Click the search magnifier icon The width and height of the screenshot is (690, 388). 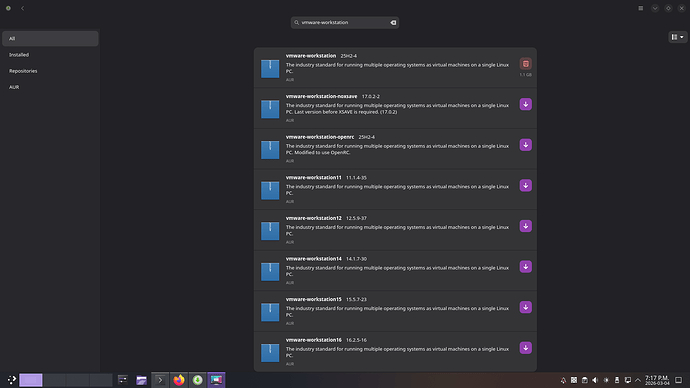click(297, 22)
